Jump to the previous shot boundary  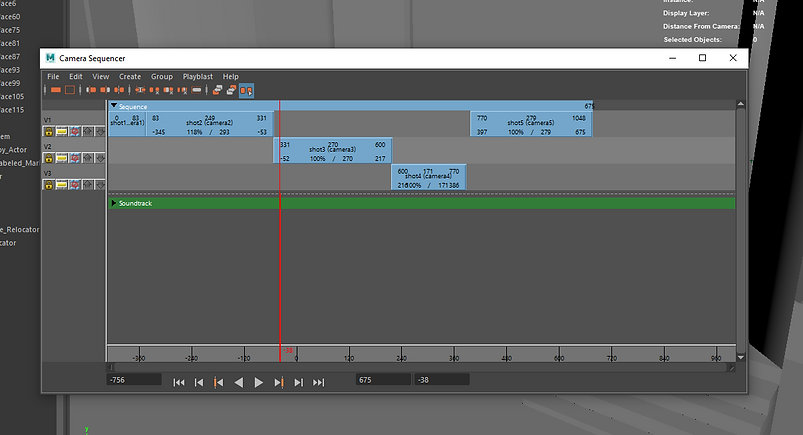[219, 382]
